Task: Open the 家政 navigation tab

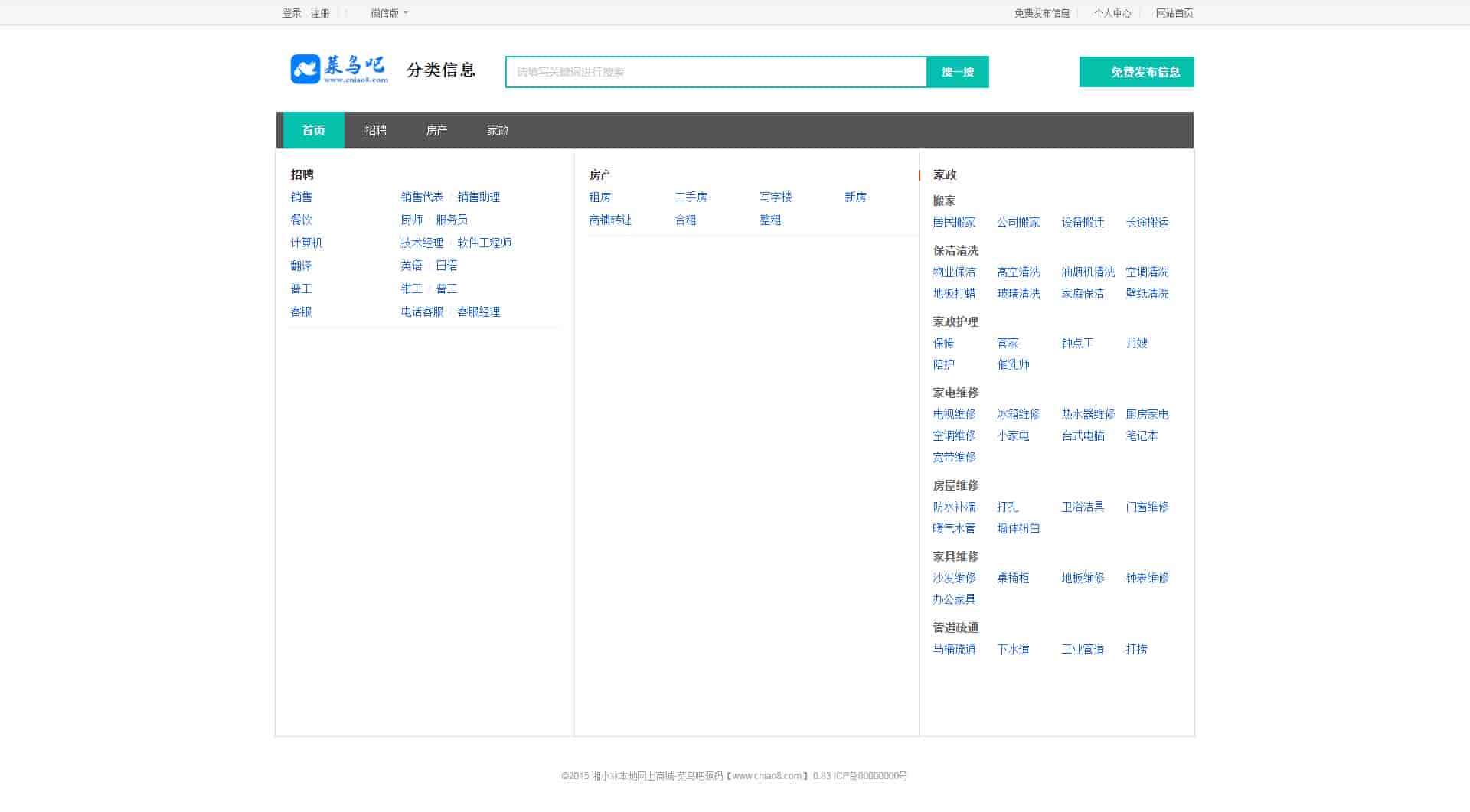Action: click(x=498, y=130)
